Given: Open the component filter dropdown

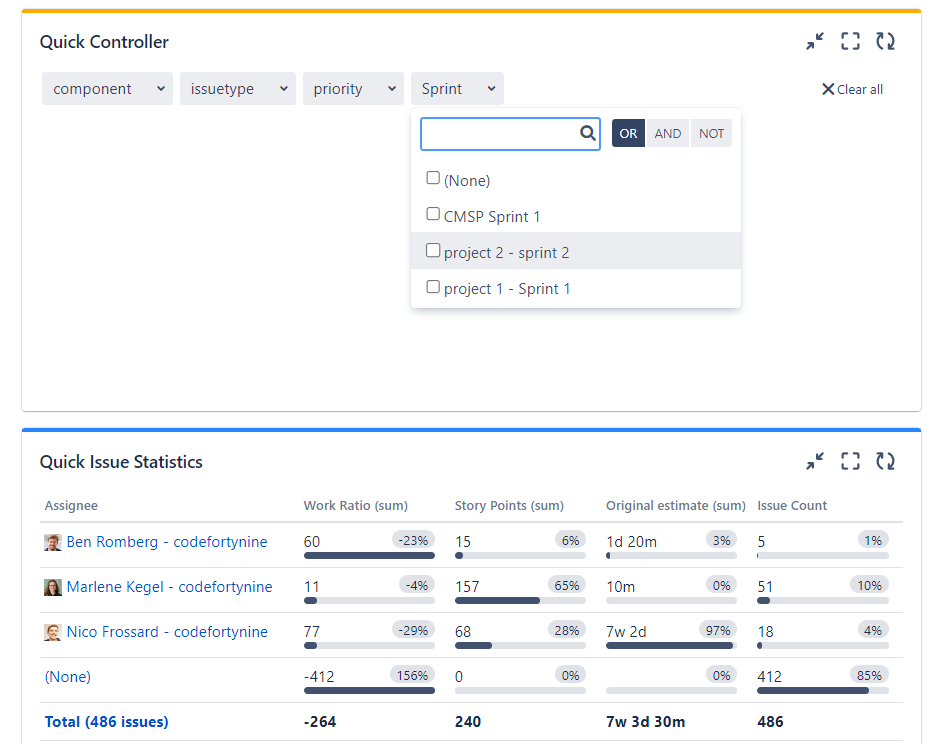Looking at the screenshot, I should [107, 88].
